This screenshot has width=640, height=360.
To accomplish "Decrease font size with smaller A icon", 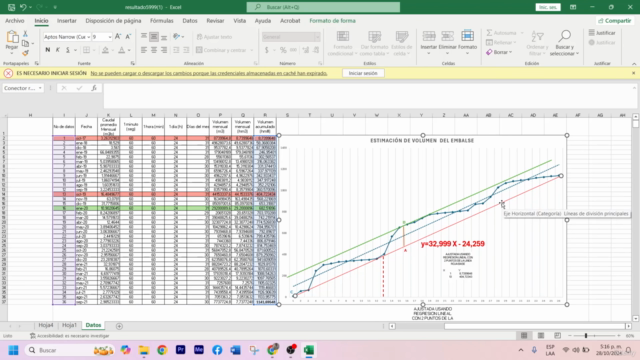I will click(128, 37).
